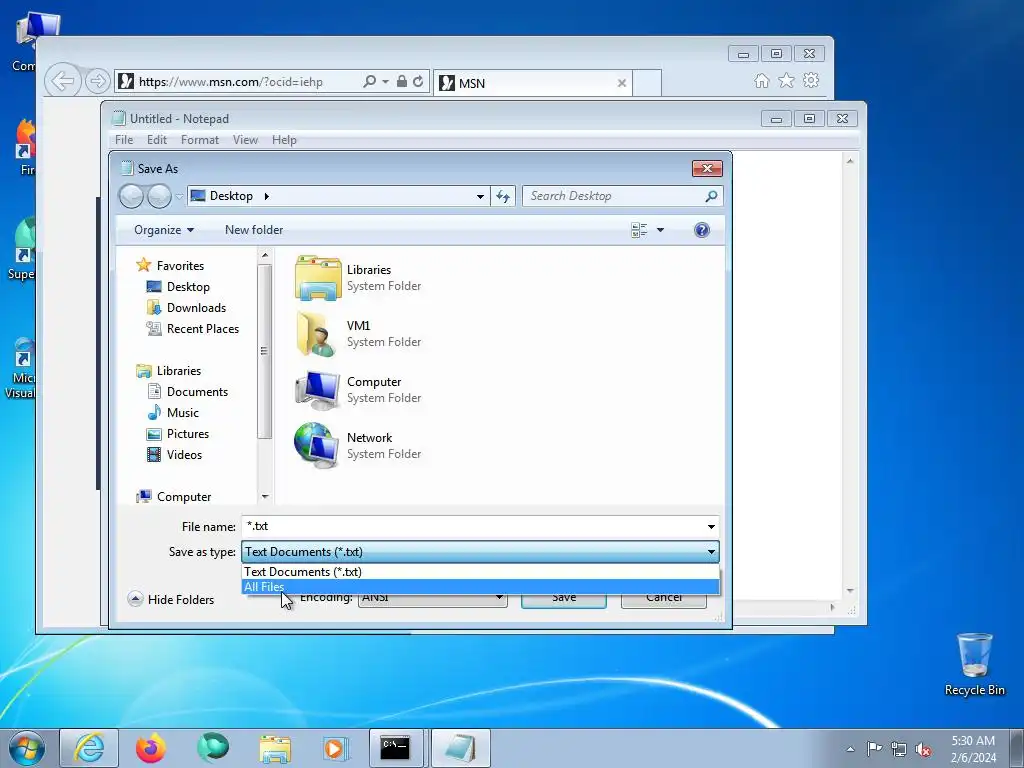Screen dimensions: 1024x768
Task: Open Internet Explorer tools gear icon
Action: pos(811,80)
